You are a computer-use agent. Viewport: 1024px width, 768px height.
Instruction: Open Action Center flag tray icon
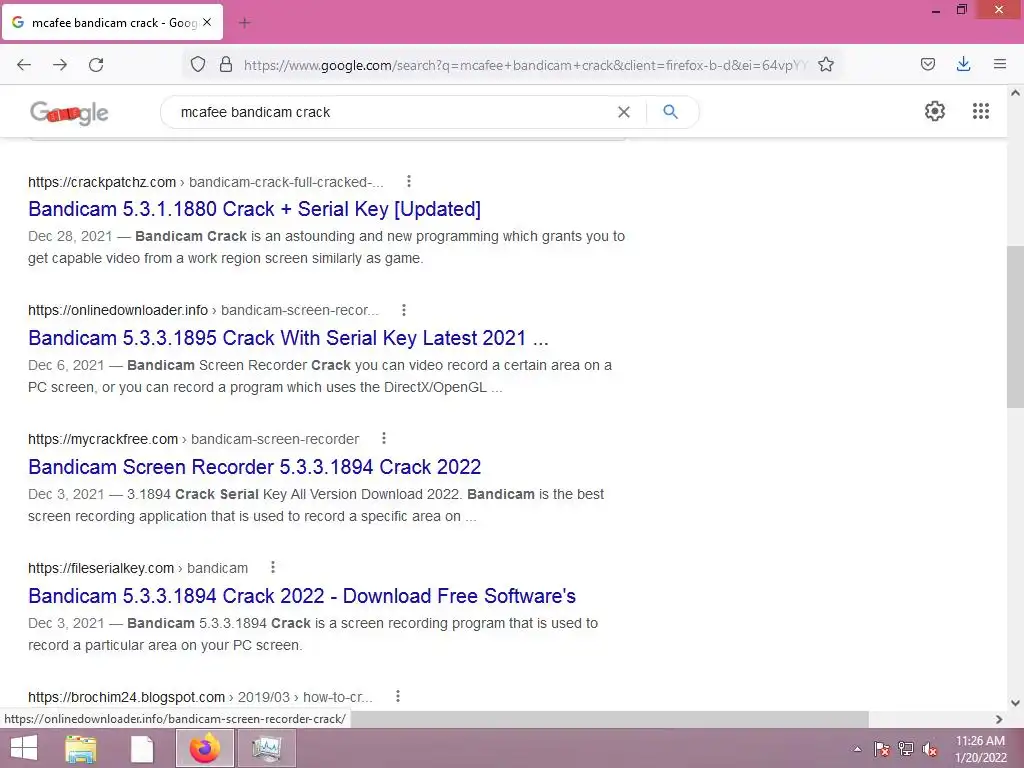pos(882,749)
